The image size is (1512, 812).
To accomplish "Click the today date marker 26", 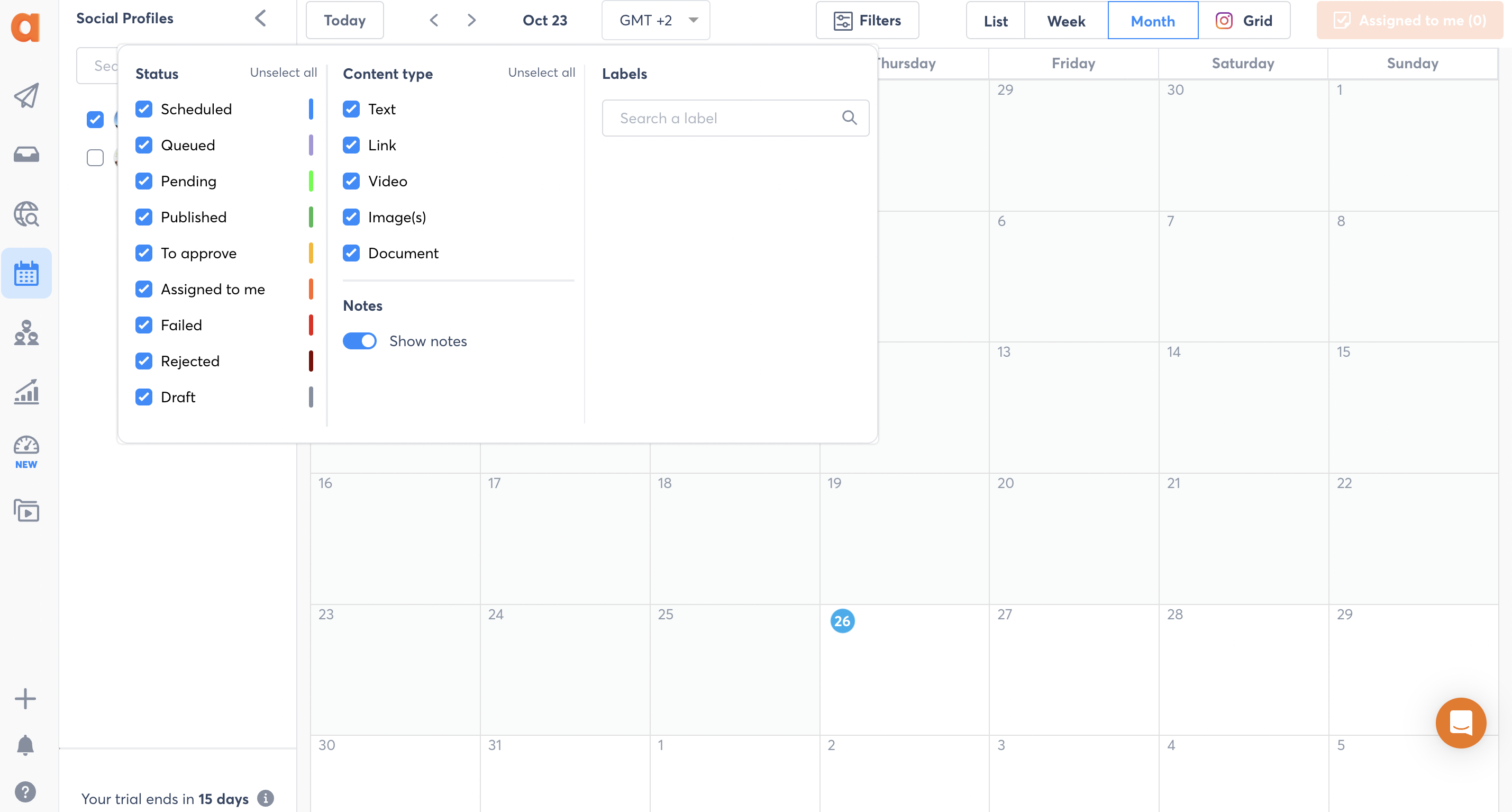I will pyautogui.click(x=842, y=621).
